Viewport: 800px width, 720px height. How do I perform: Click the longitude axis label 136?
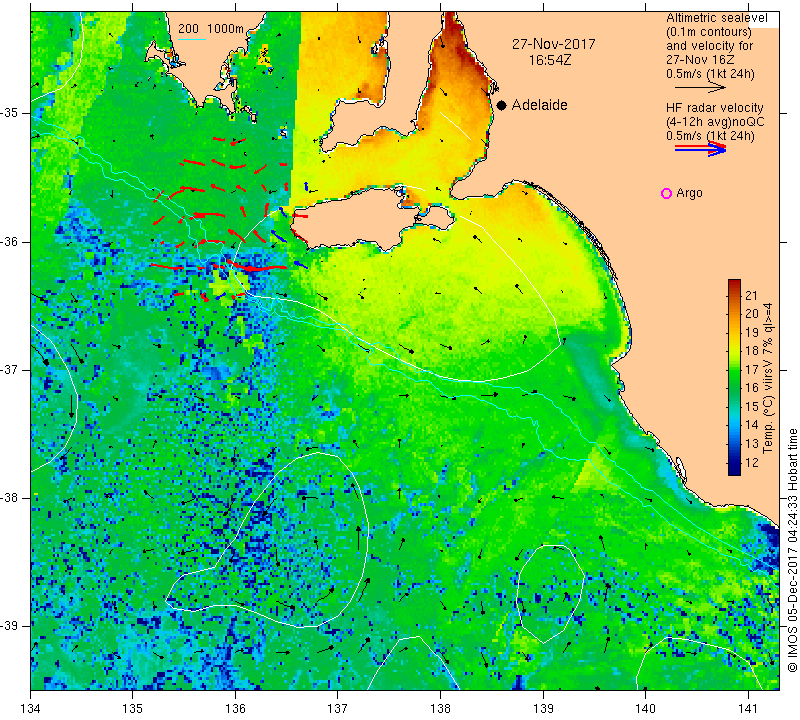(235, 709)
